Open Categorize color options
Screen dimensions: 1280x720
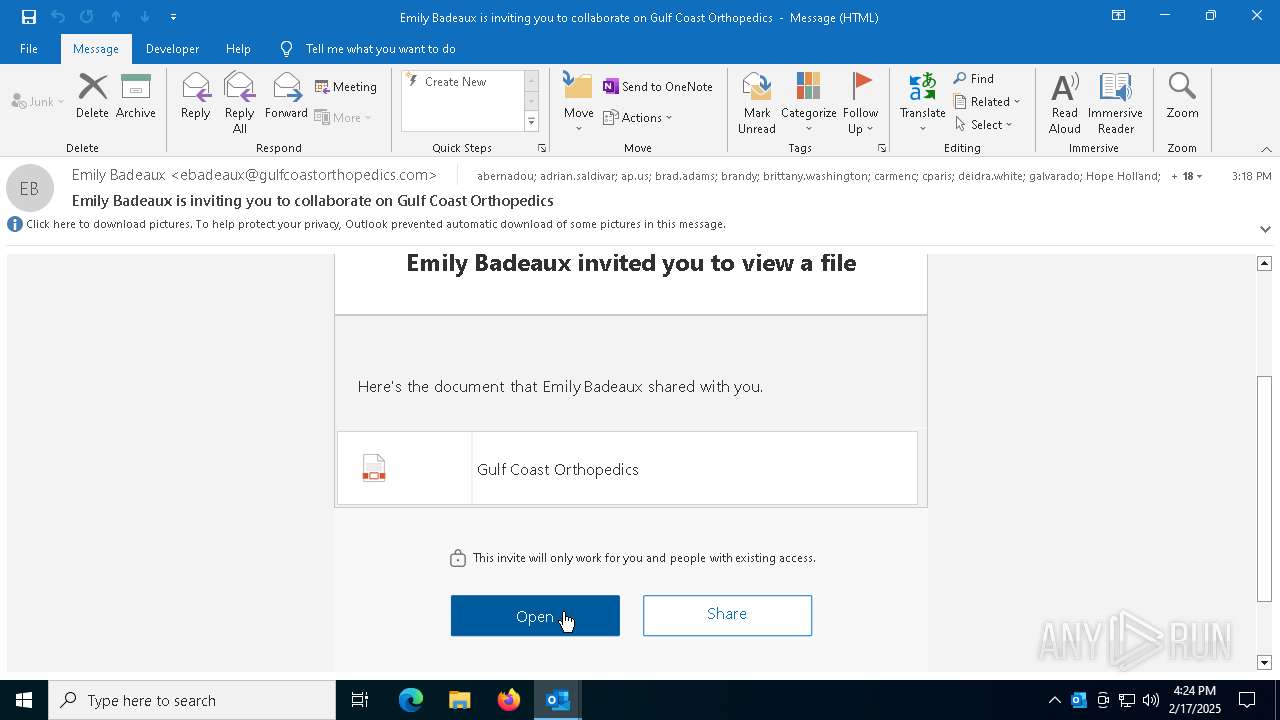[x=808, y=103]
